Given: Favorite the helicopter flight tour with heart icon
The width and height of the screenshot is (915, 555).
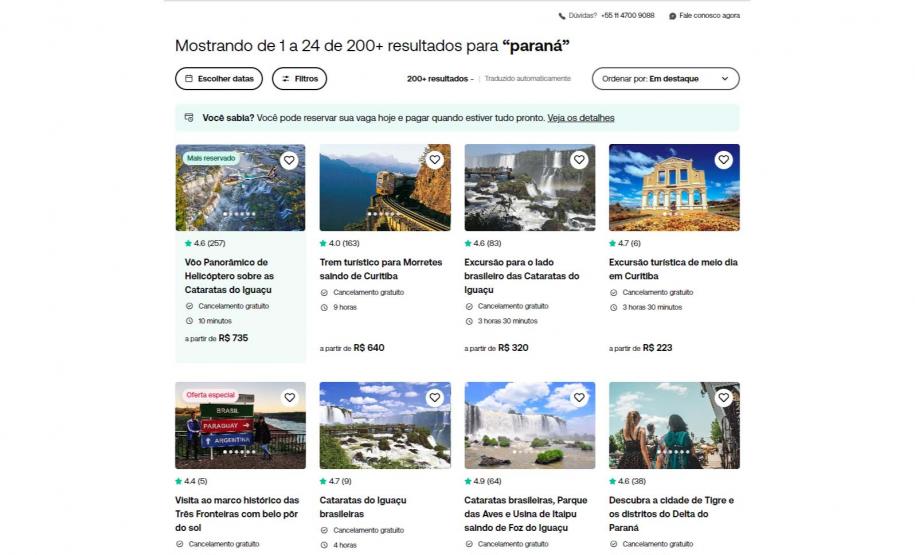Looking at the screenshot, I should (289, 160).
